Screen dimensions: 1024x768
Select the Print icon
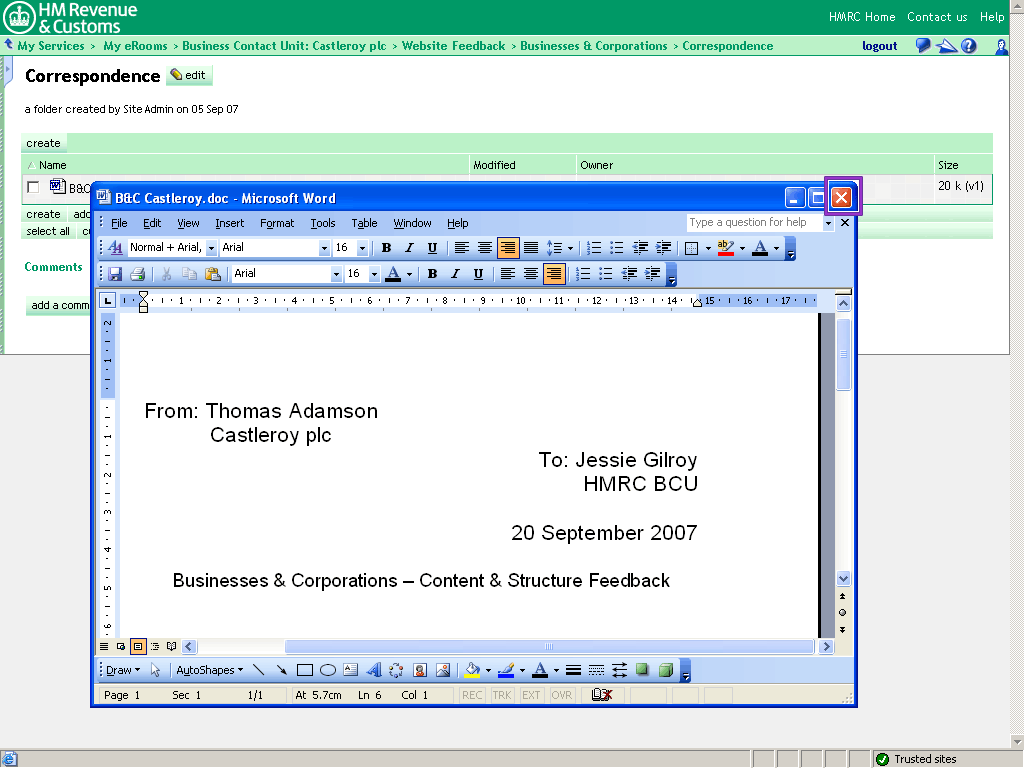coord(138,274)
